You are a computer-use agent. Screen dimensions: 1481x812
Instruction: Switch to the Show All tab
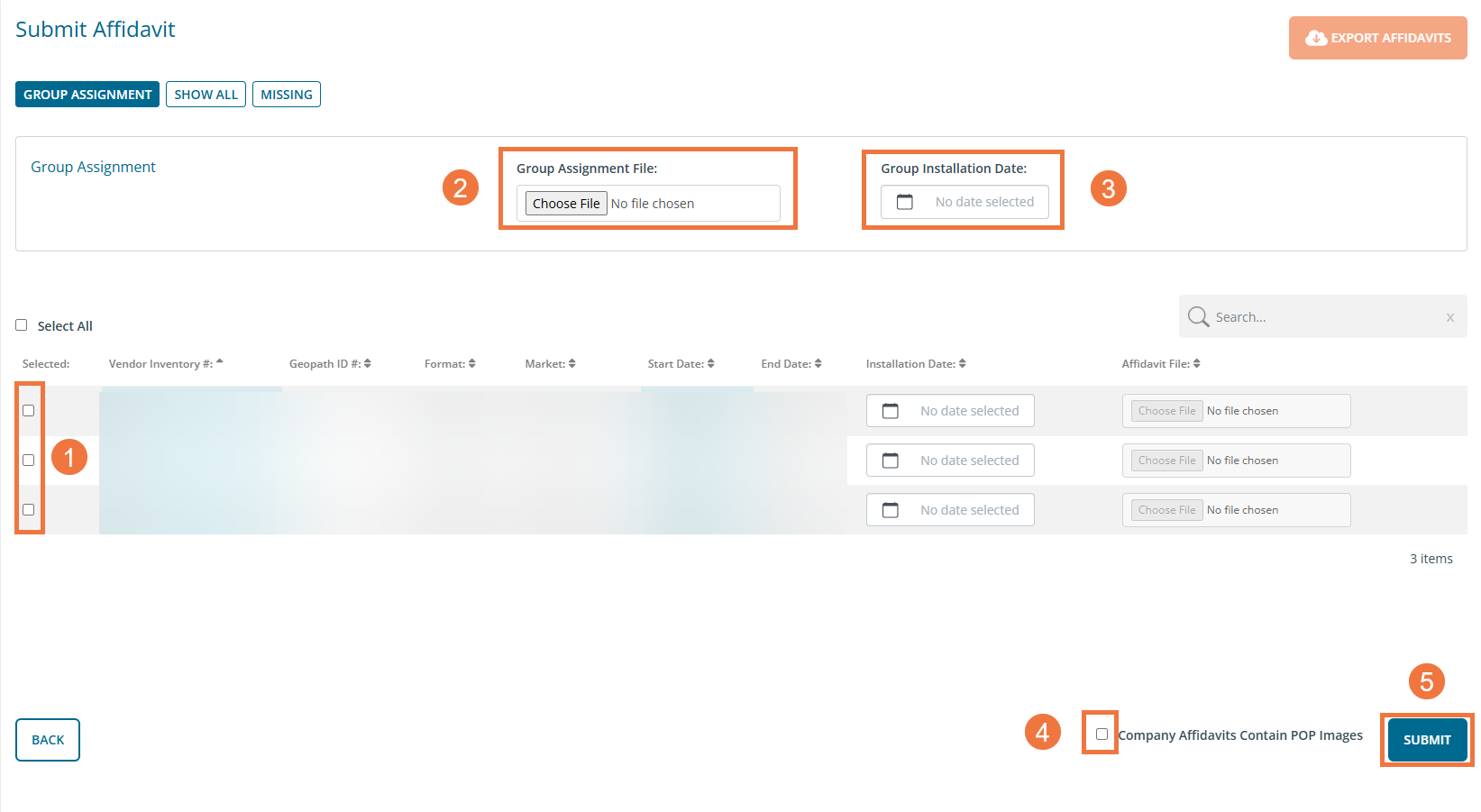[x=206, y=95]
